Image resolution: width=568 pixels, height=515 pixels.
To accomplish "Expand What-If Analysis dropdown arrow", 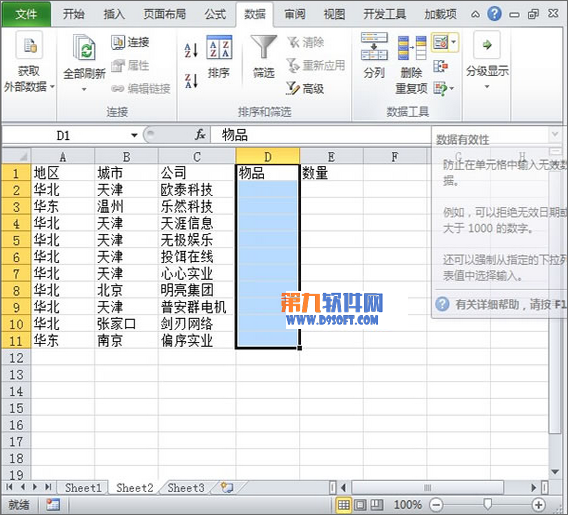I will pyautogui.click(x=451, y=88).
